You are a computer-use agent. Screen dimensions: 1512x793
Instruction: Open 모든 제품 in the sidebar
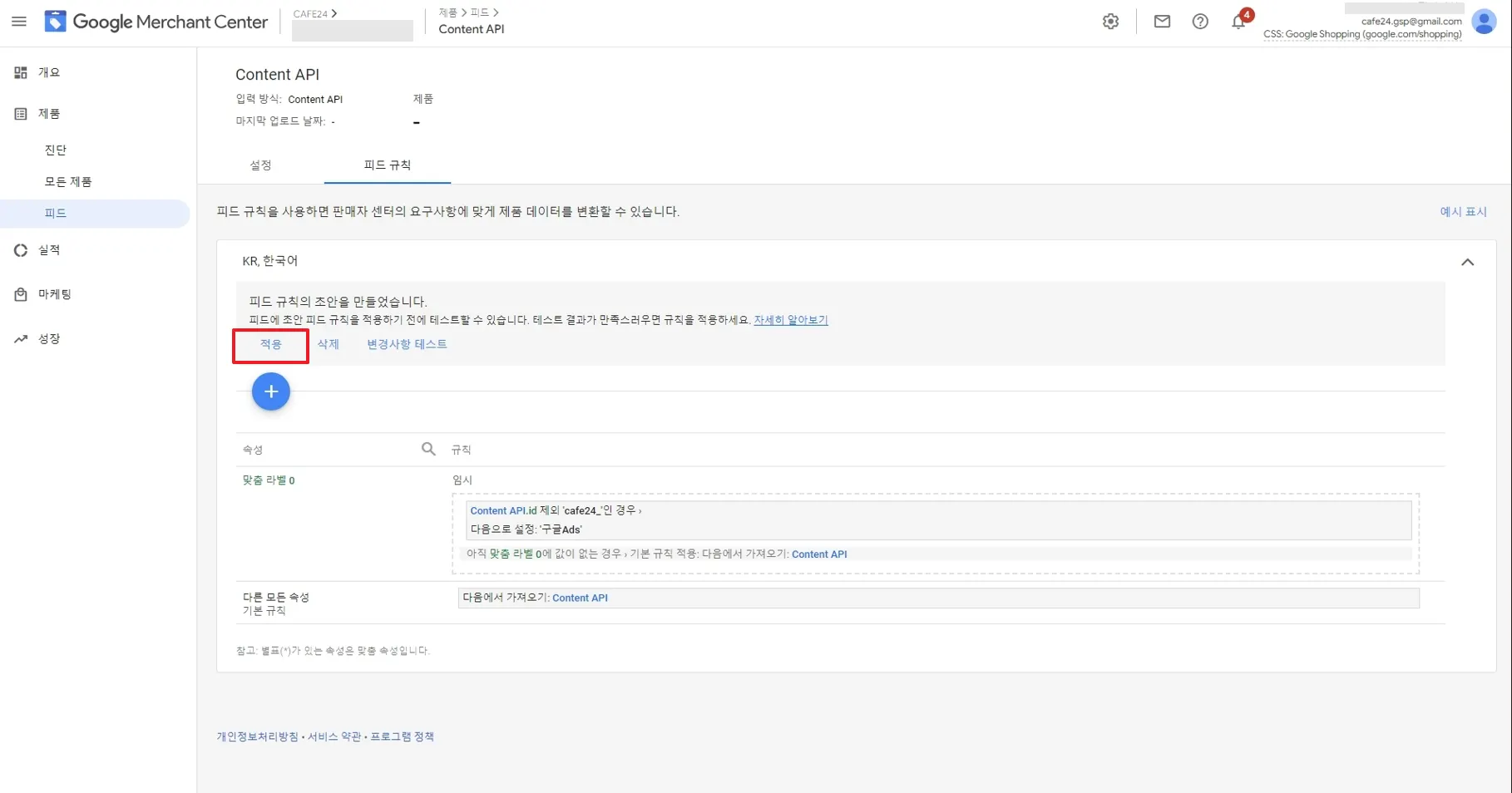pos(68,181)
